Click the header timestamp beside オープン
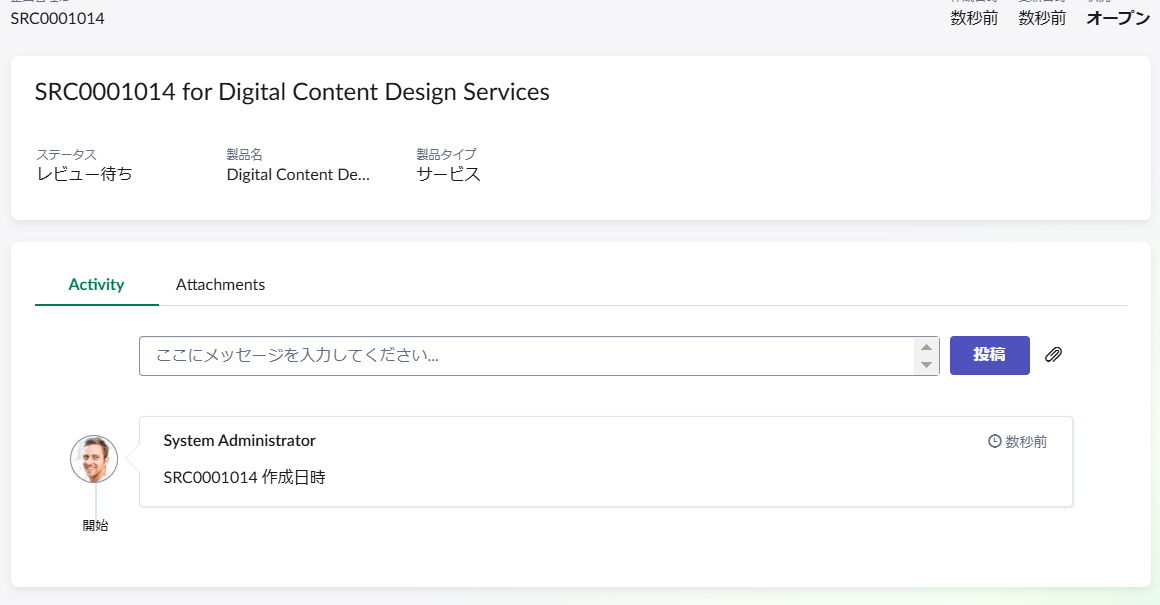 [x=1042, y=18]
